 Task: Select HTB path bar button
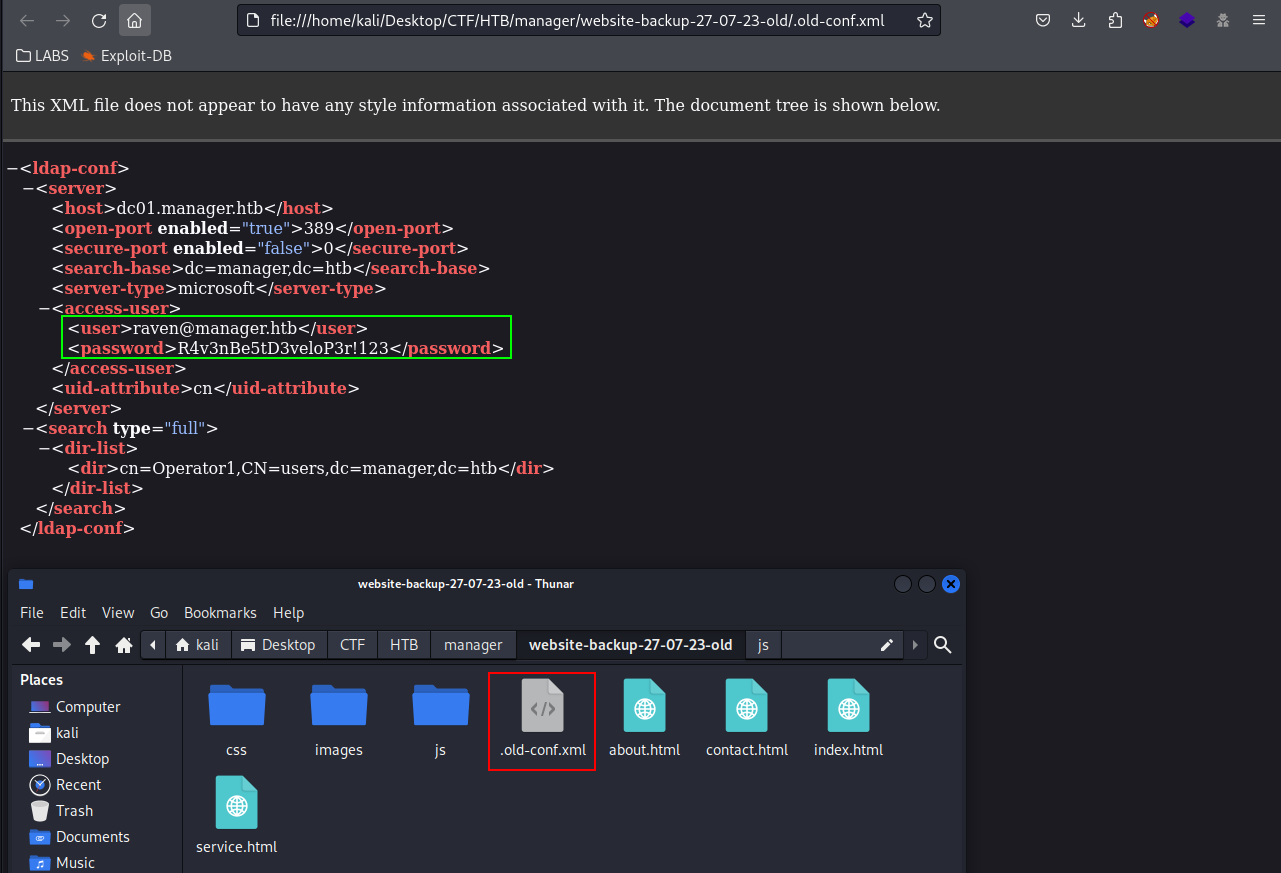pos(404,645)
